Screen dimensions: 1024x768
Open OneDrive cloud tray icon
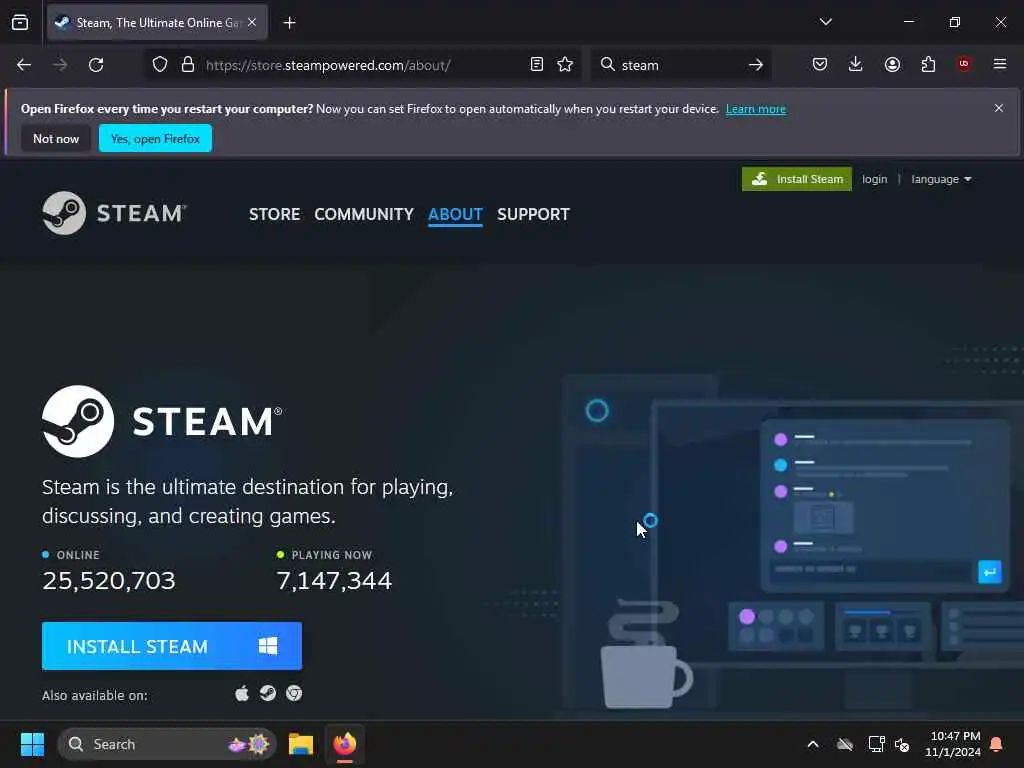tap(844, 744)
